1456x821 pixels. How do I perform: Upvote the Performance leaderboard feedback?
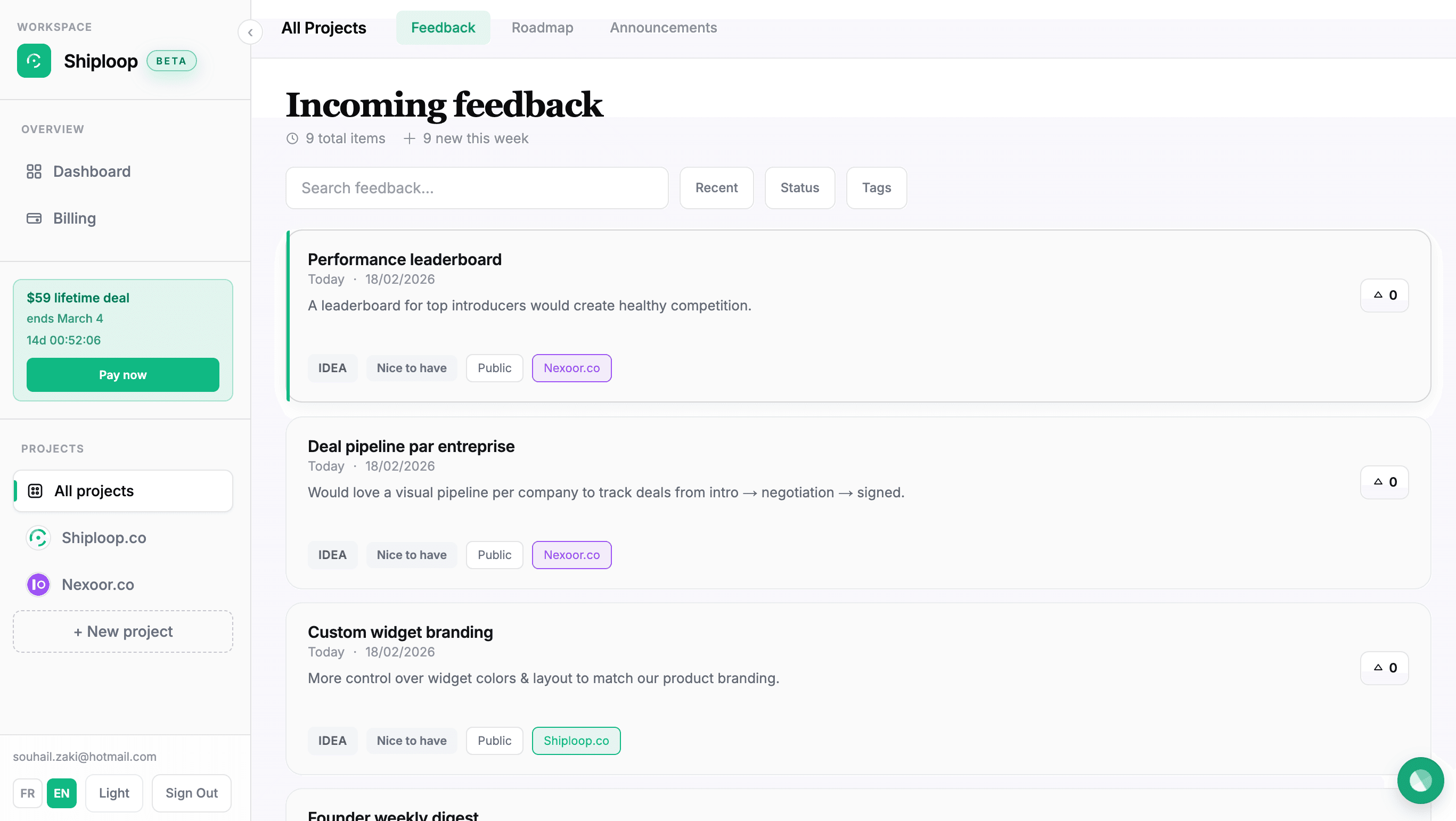coord(1384,295)
